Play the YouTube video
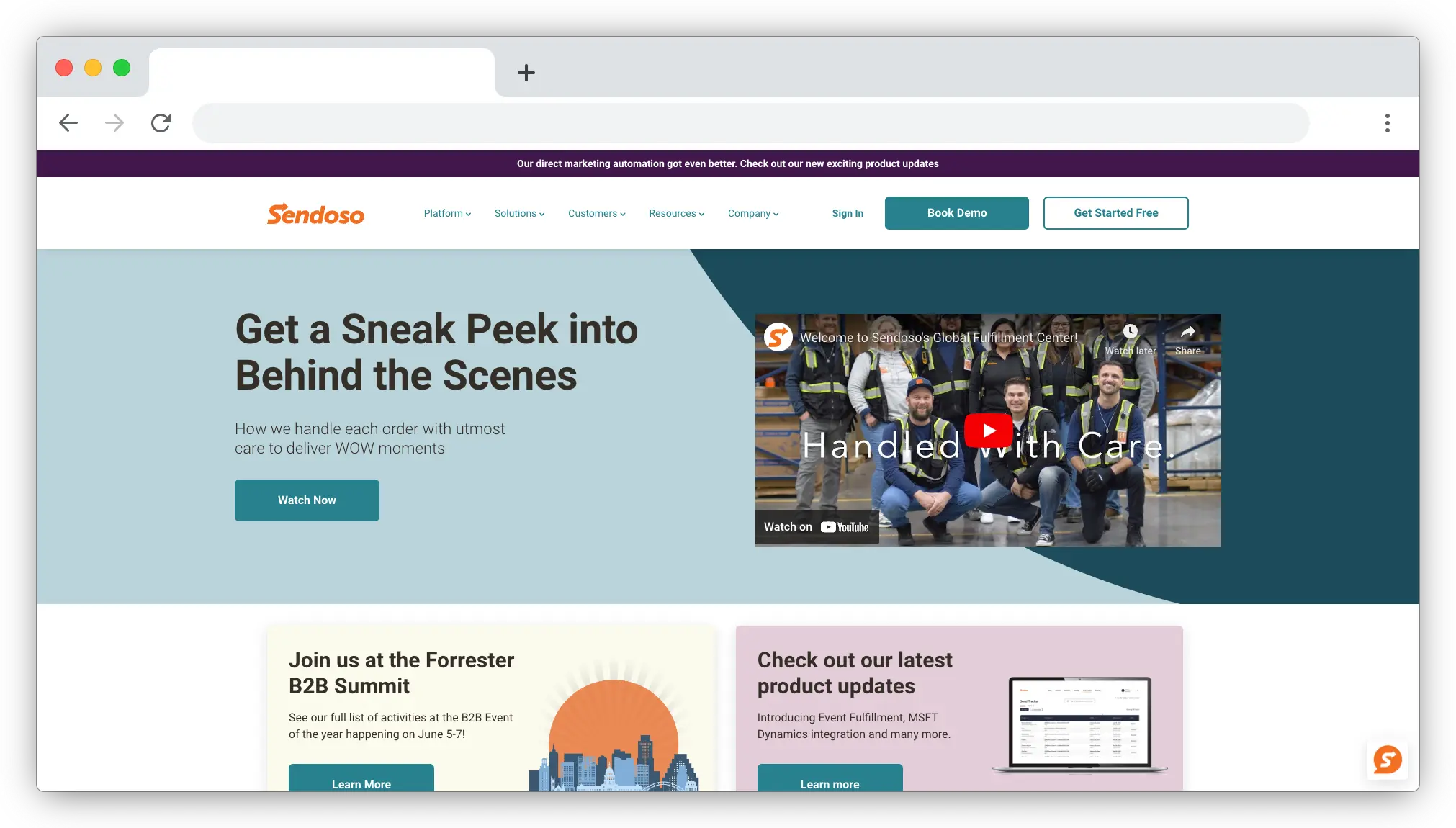Viewport: 1456px width, 828px height. 988,431
